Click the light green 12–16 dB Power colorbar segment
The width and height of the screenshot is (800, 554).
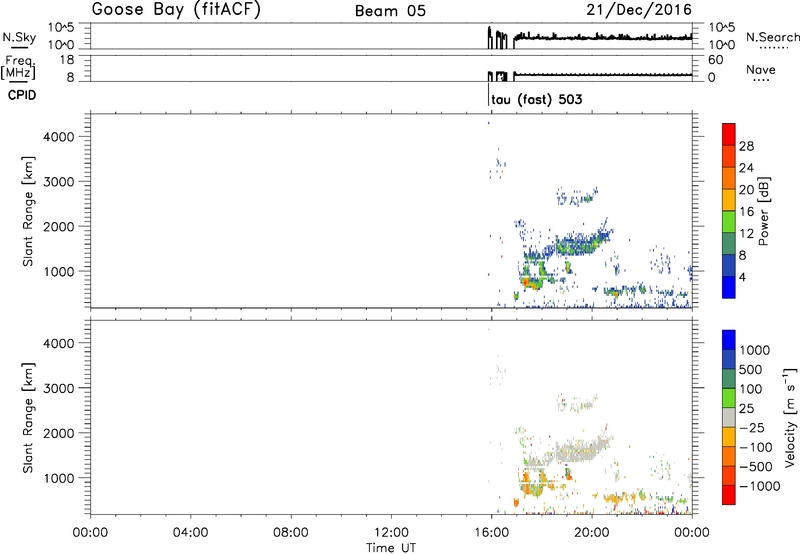(729, 221)
